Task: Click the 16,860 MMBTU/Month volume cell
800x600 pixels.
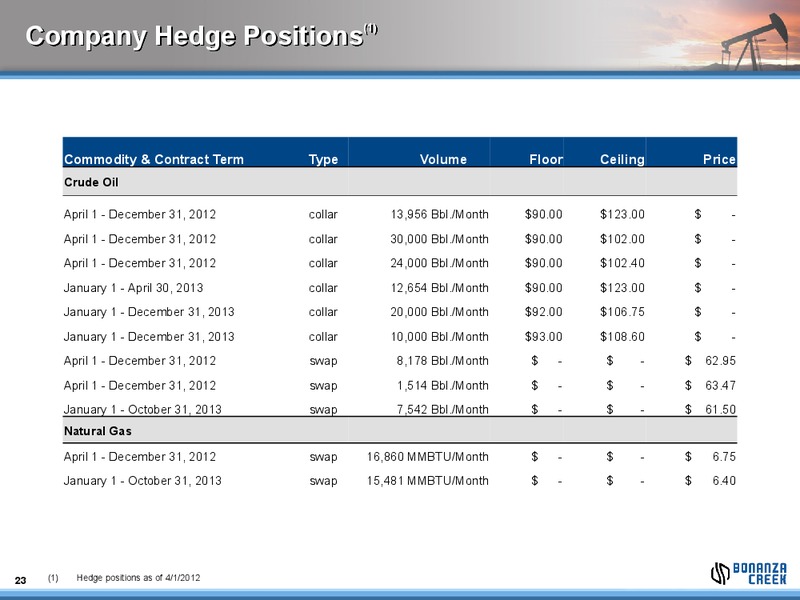Action: [x=428, y=457]
